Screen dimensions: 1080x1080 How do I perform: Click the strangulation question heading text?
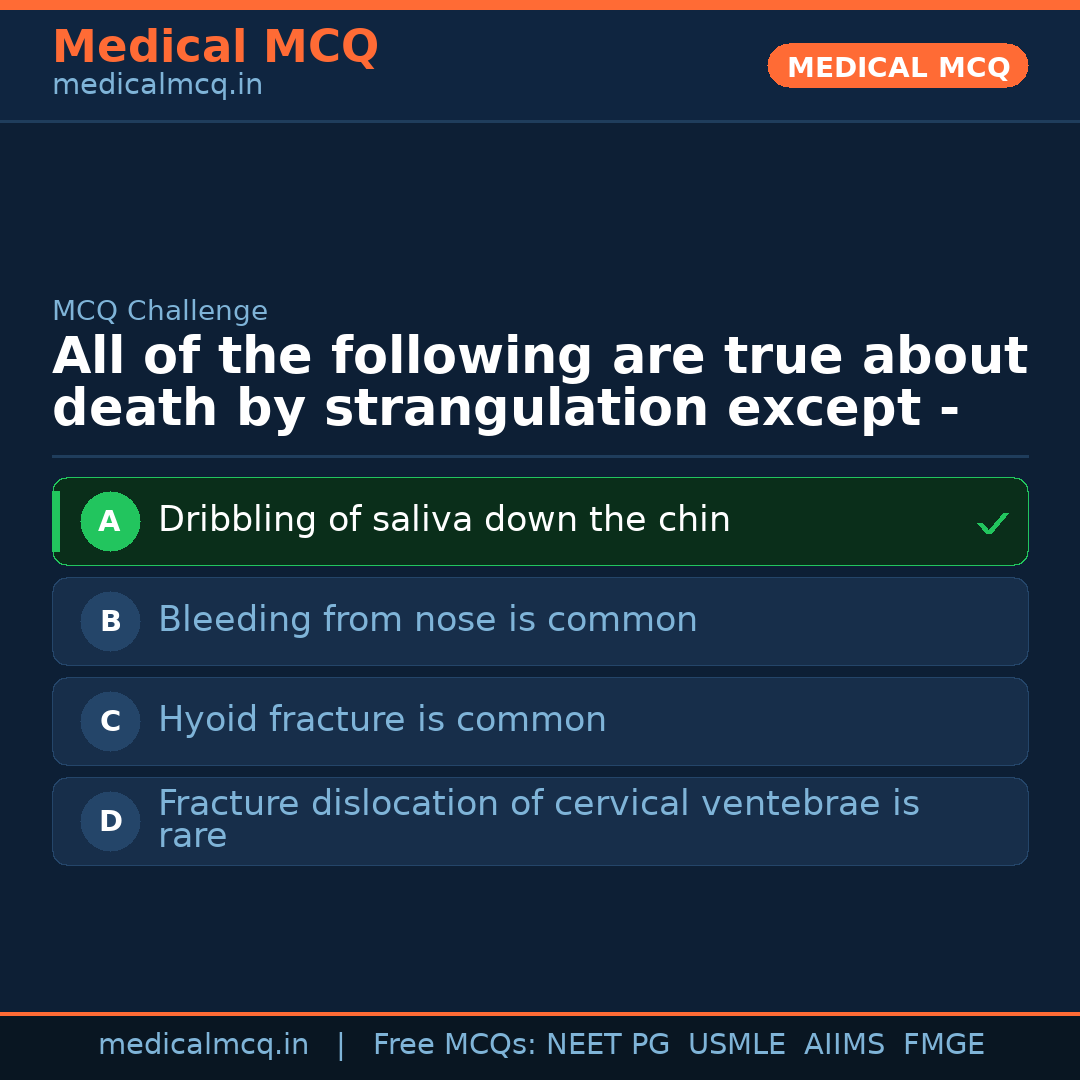(539, 383)
